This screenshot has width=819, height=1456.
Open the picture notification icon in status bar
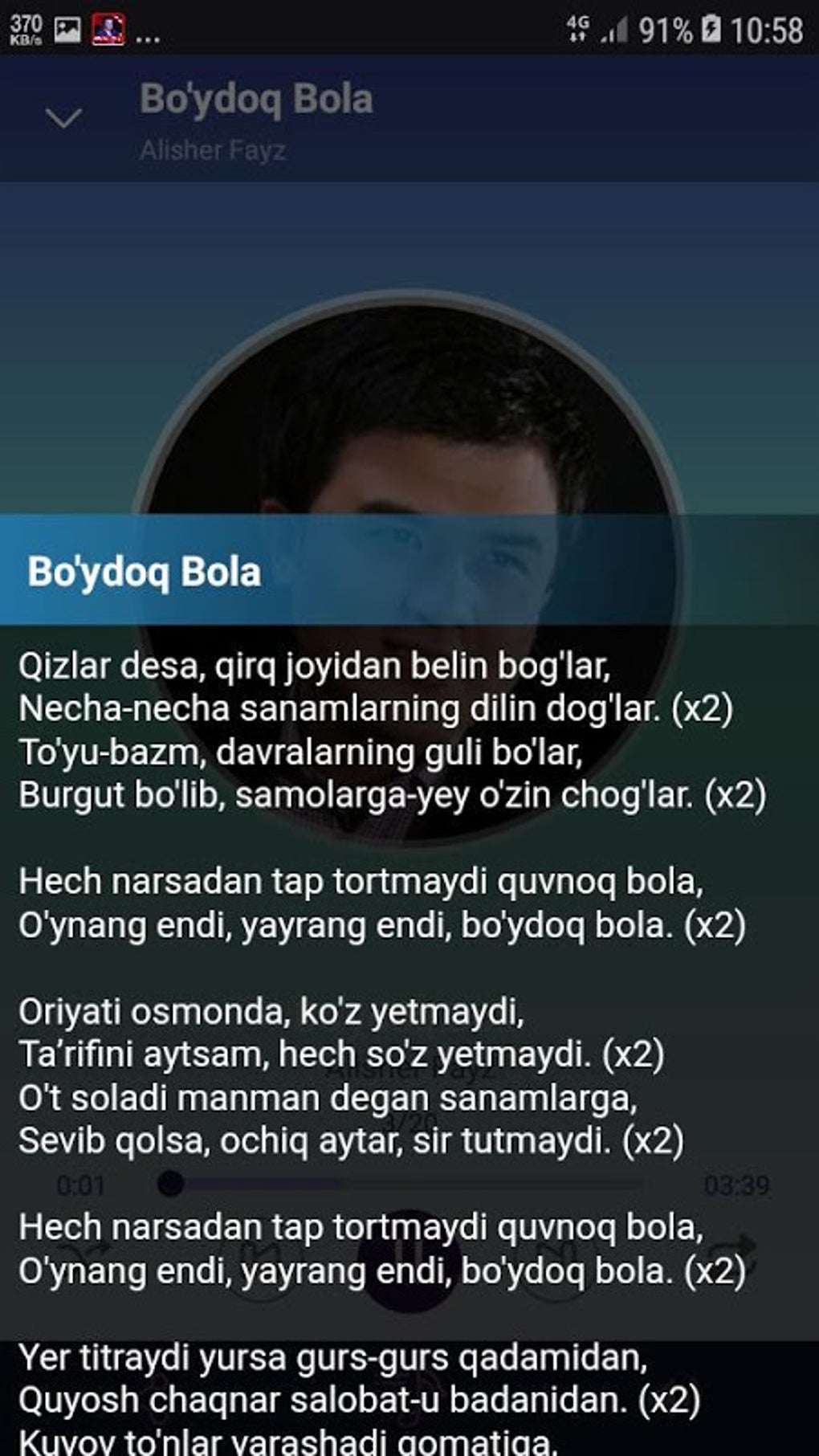[67, 31]
